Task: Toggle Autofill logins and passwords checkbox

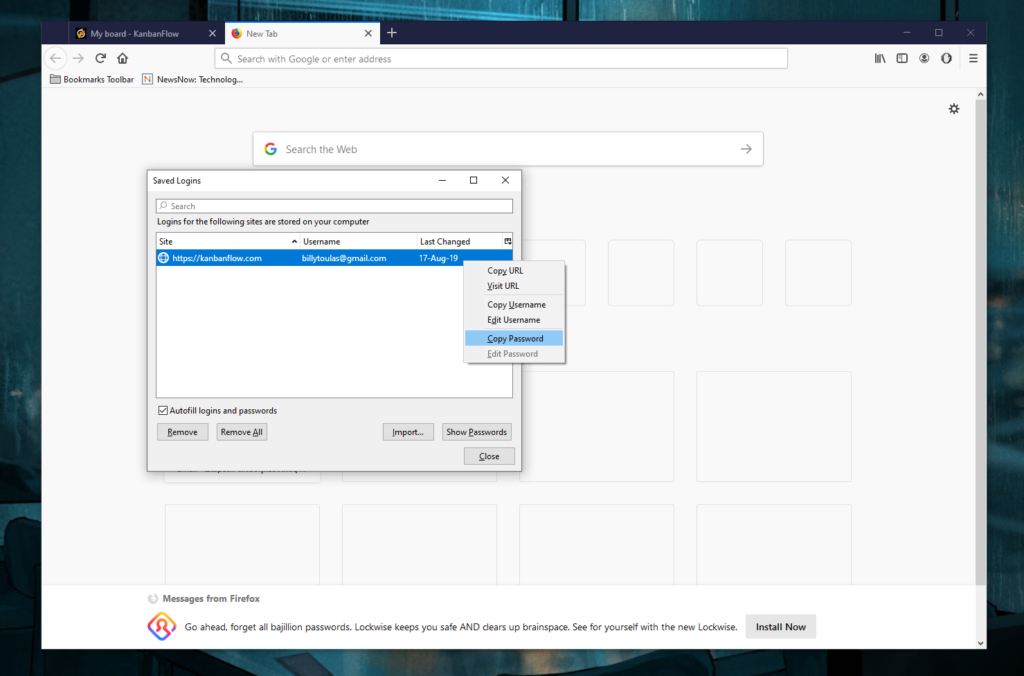Action: pos(163,410)
